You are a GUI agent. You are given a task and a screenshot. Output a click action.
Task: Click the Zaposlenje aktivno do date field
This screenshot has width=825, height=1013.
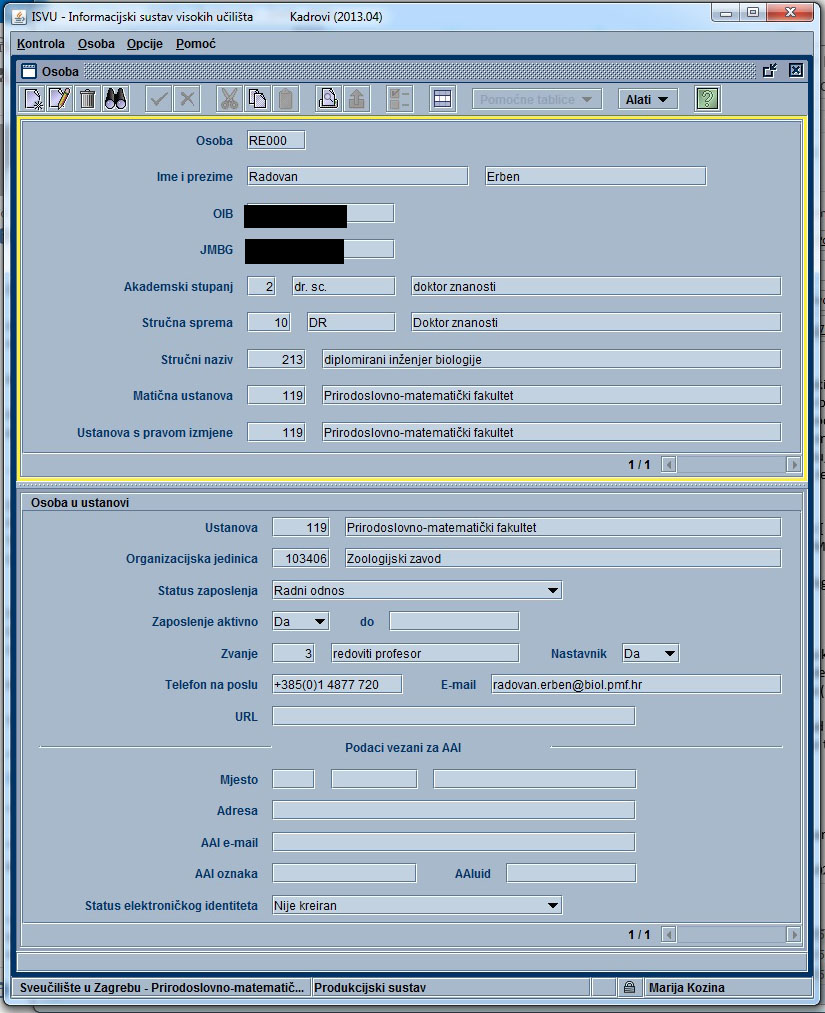(x=454, y=621)
